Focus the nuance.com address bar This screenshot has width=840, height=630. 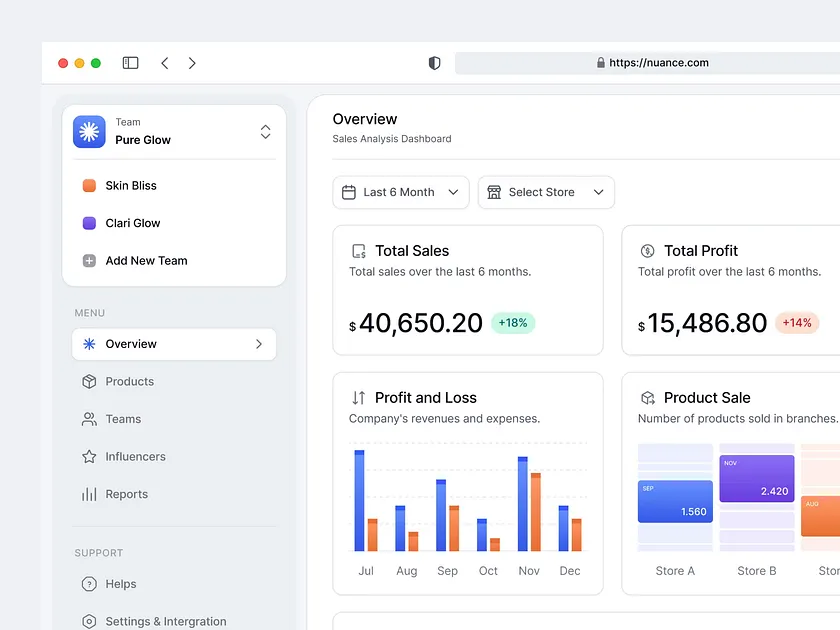pyautogui.click(x=647, y=63)
